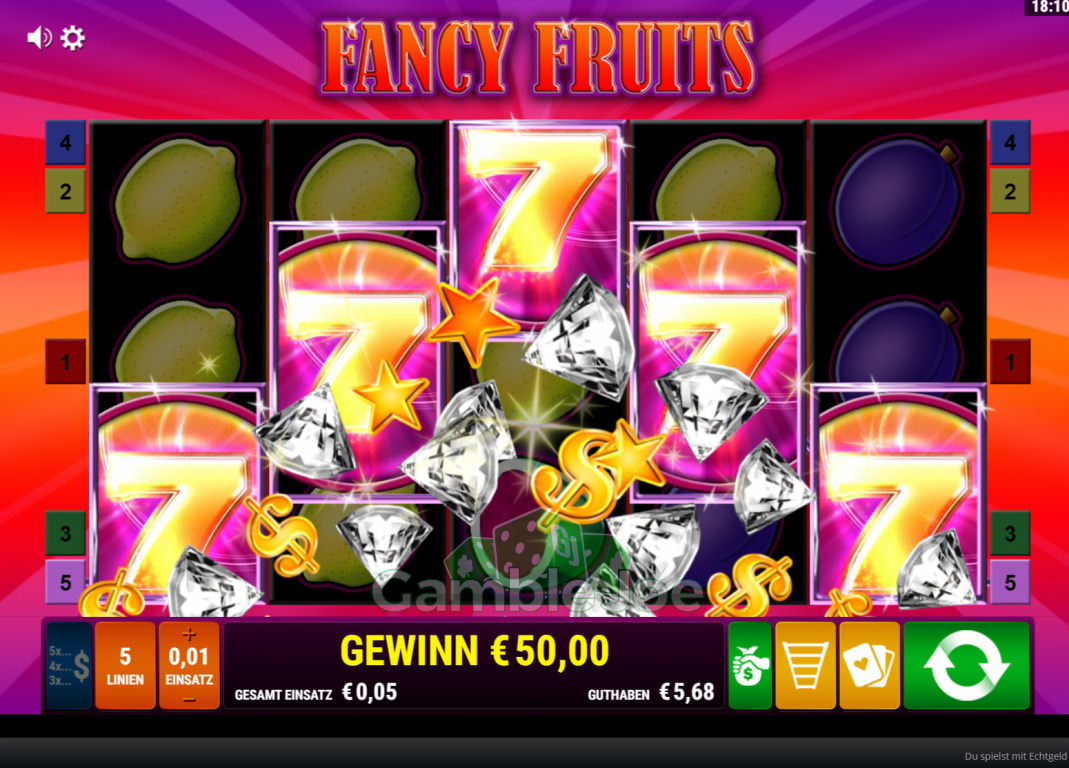Image resolution: width=1069 pixels, height=768 pixels.
Task: Change the 5 Linien setting
Action: (125, 665)
